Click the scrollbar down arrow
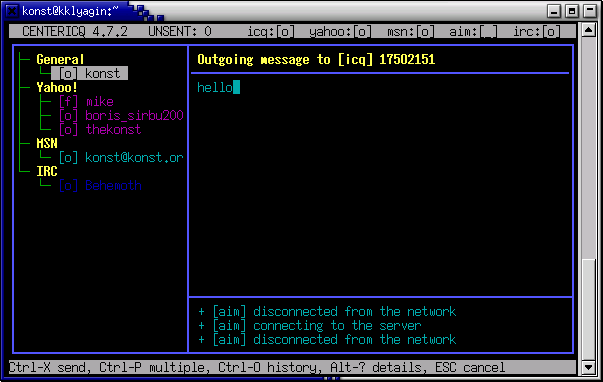Screen dimensions: 603x382 pyautogui.click(x=588, y=367)
